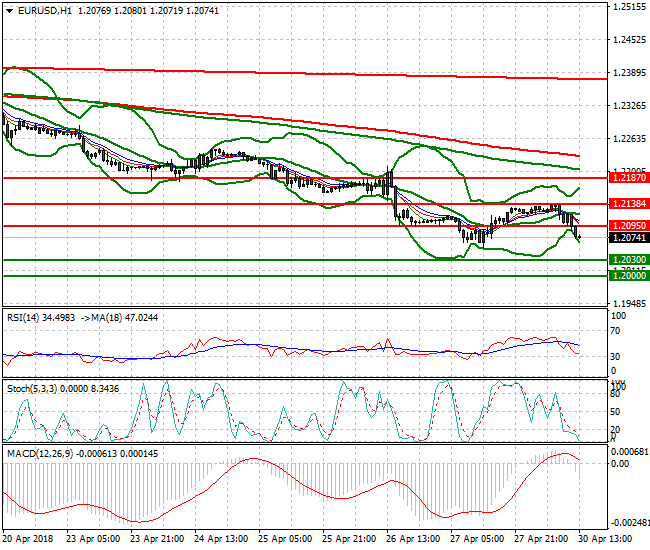650x550 pixels.
Task: Click the MACD scale value -0.002481
Action: [630, 523]
